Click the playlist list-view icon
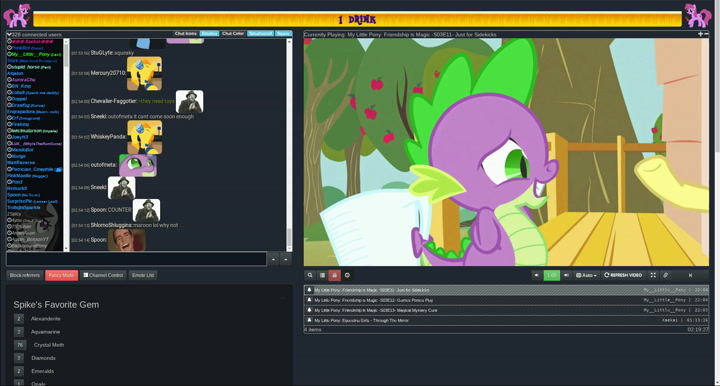Screen dimensions: 720x386 coord(322,275)
